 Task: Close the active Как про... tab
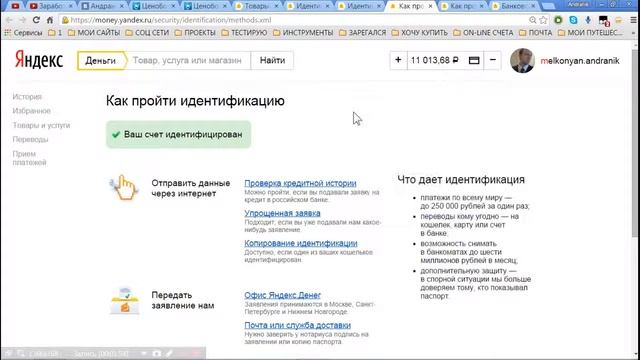click(x=430, y=6)
